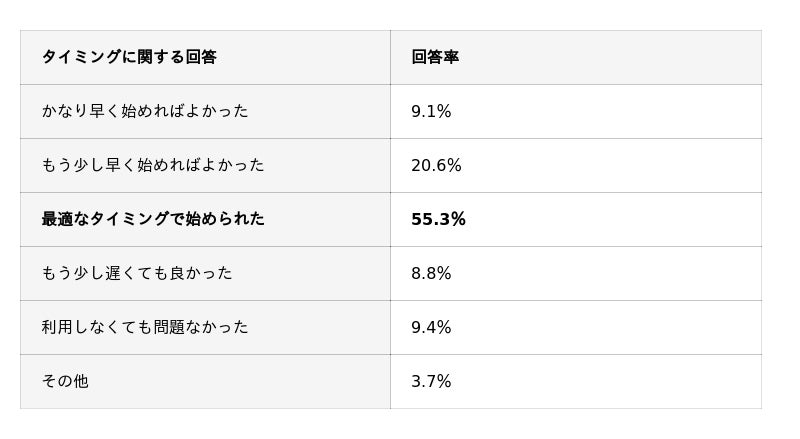The width and height of the screenshot is (800, 439).
Task: Click the 8.8% value cell
Action: point(431,274)
